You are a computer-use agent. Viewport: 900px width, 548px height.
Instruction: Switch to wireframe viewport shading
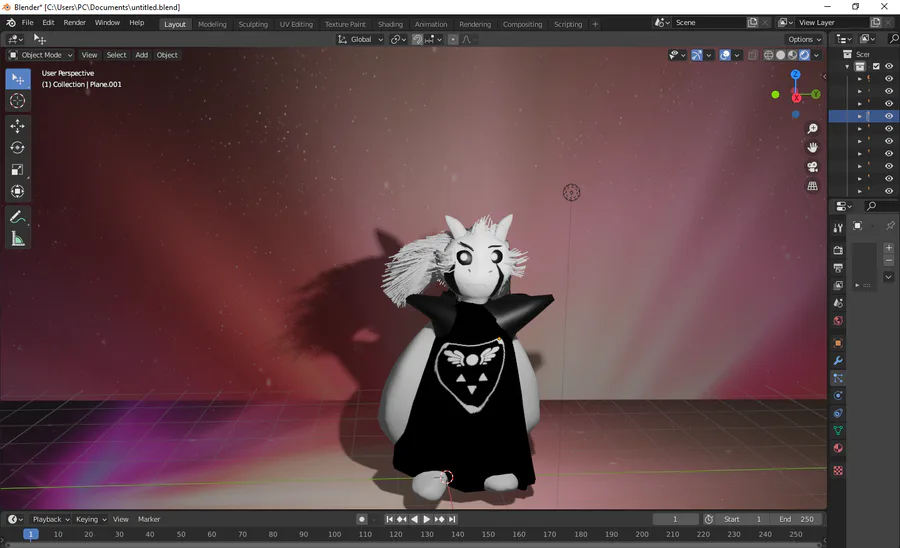pyautogui.click(x=769, y=55)
